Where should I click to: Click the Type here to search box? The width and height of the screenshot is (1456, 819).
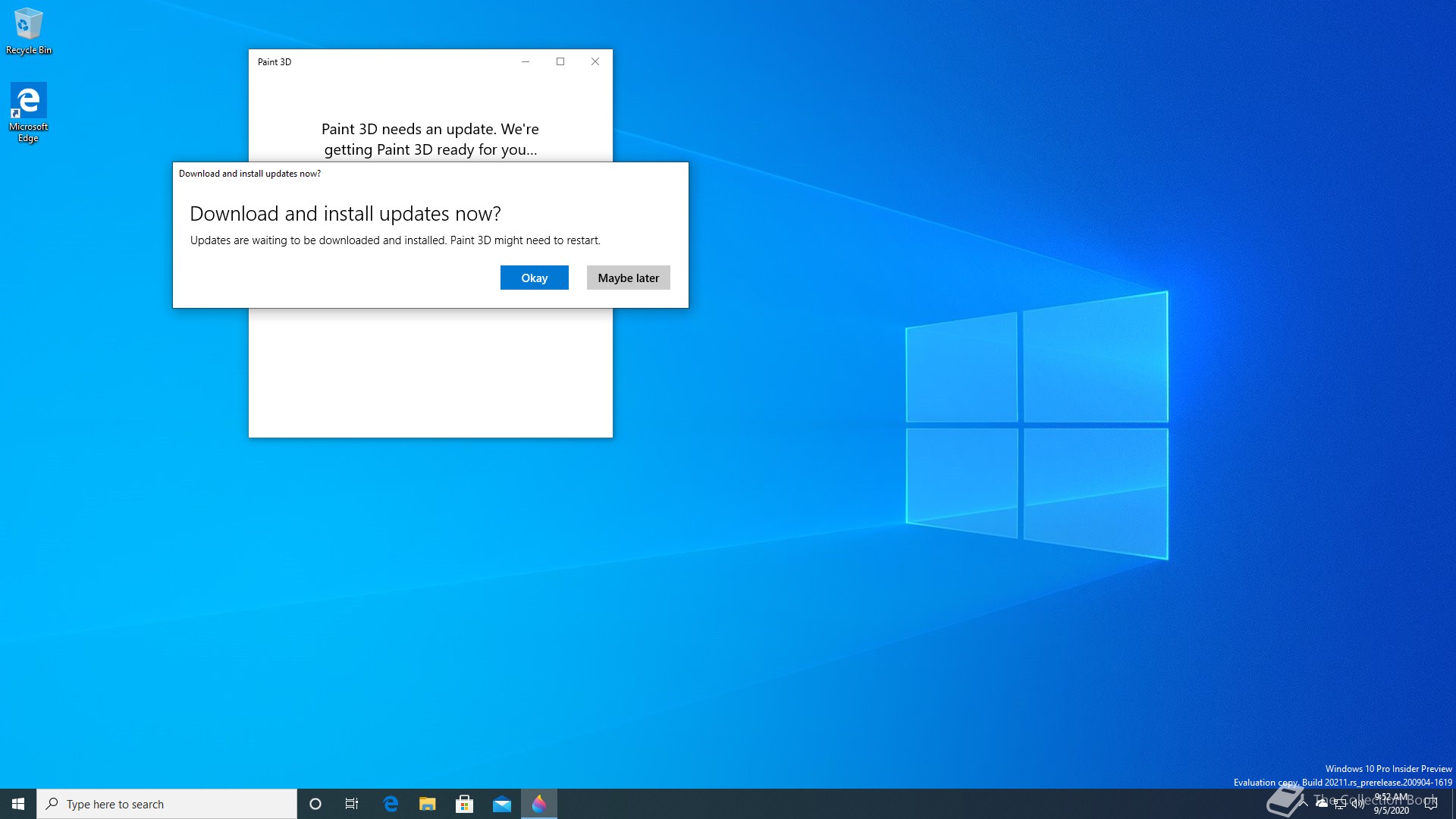tap(167, 804)
